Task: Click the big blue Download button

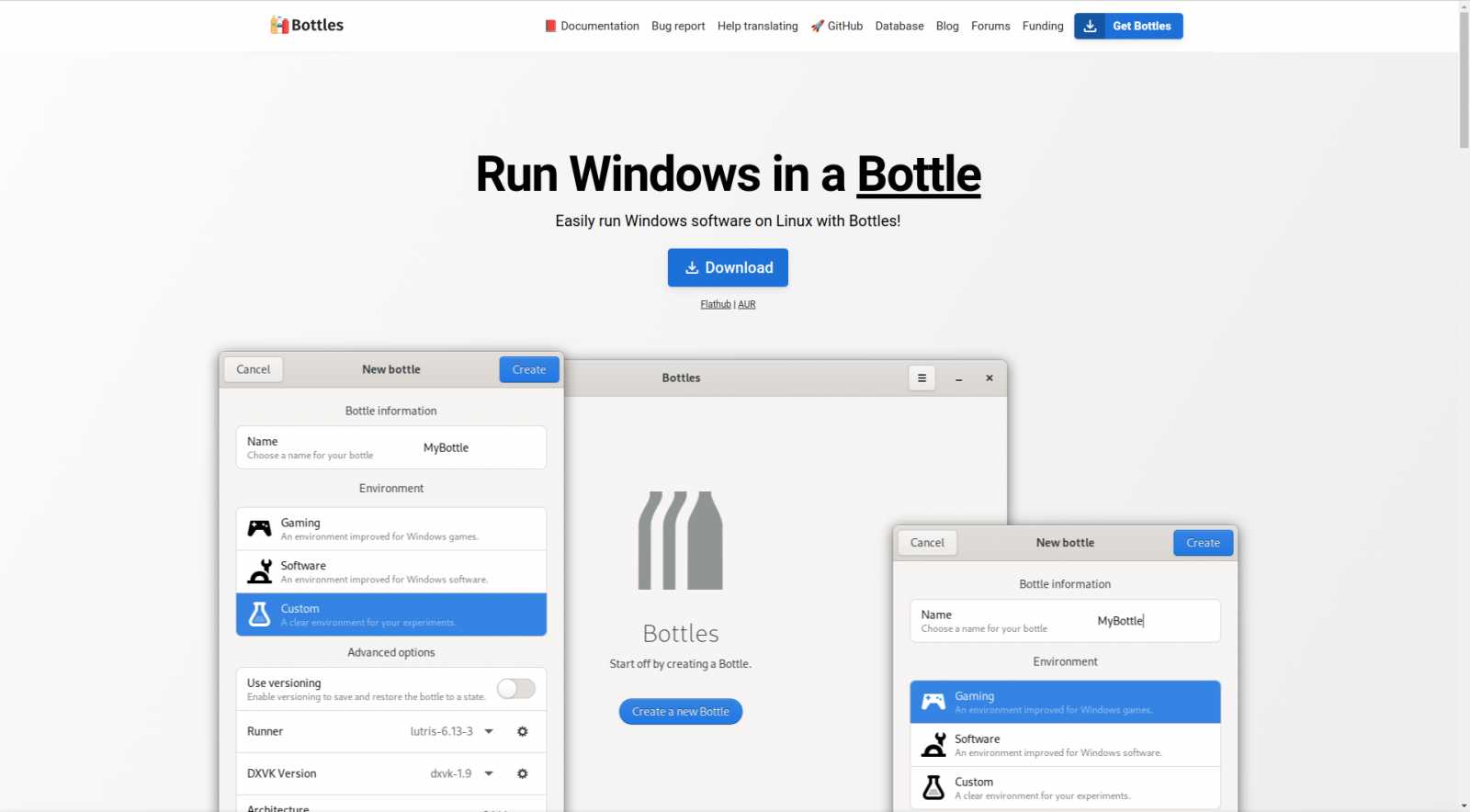Action: pos(728,267)
